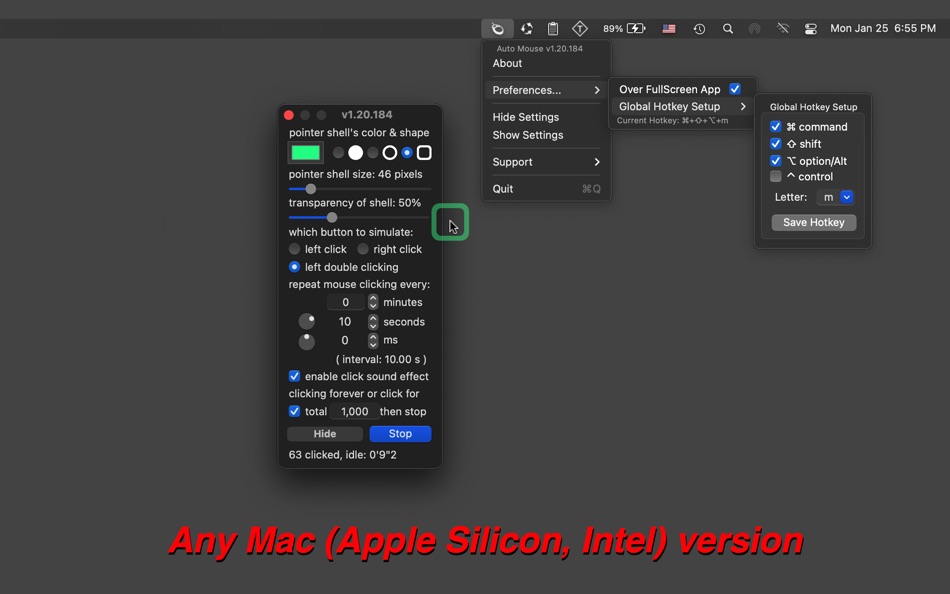
Task: Click the minutes stepper arrows
Action: (x=373, y=302)
